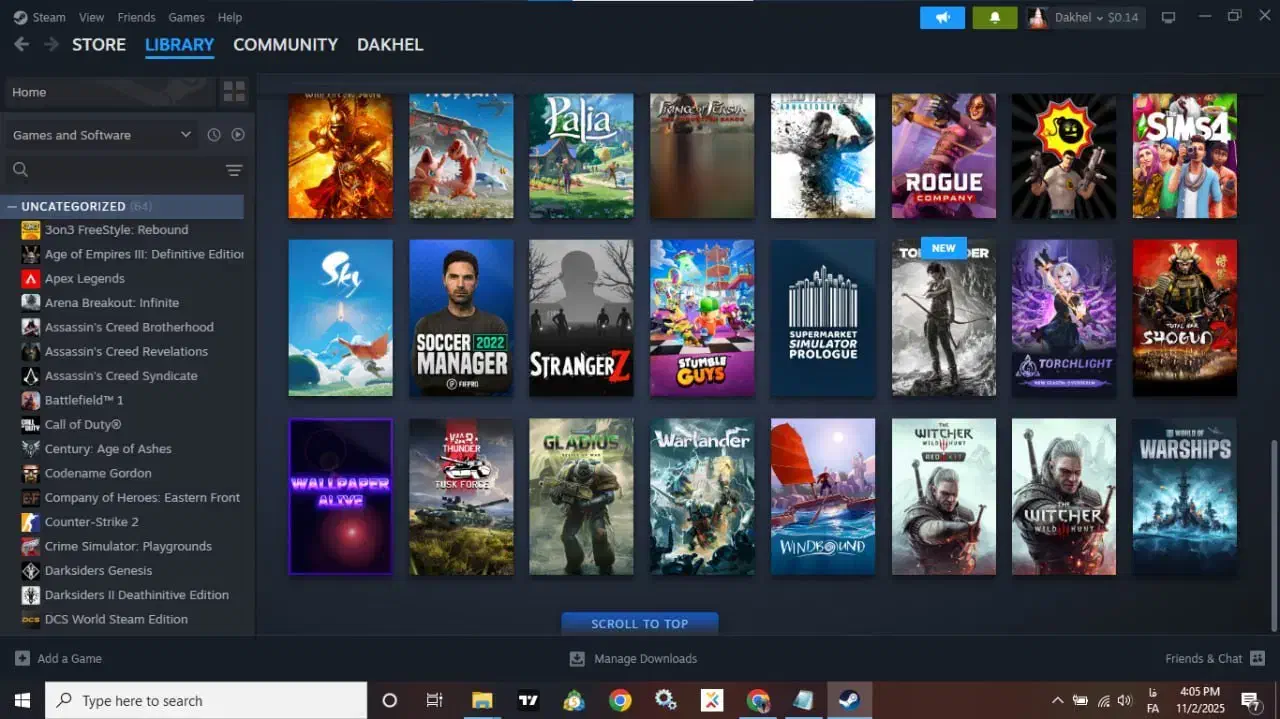Open advanced filters with the lines icon
Image resolution: width=1280 pixels, height=719 pixels.
[x=234, y=169]
